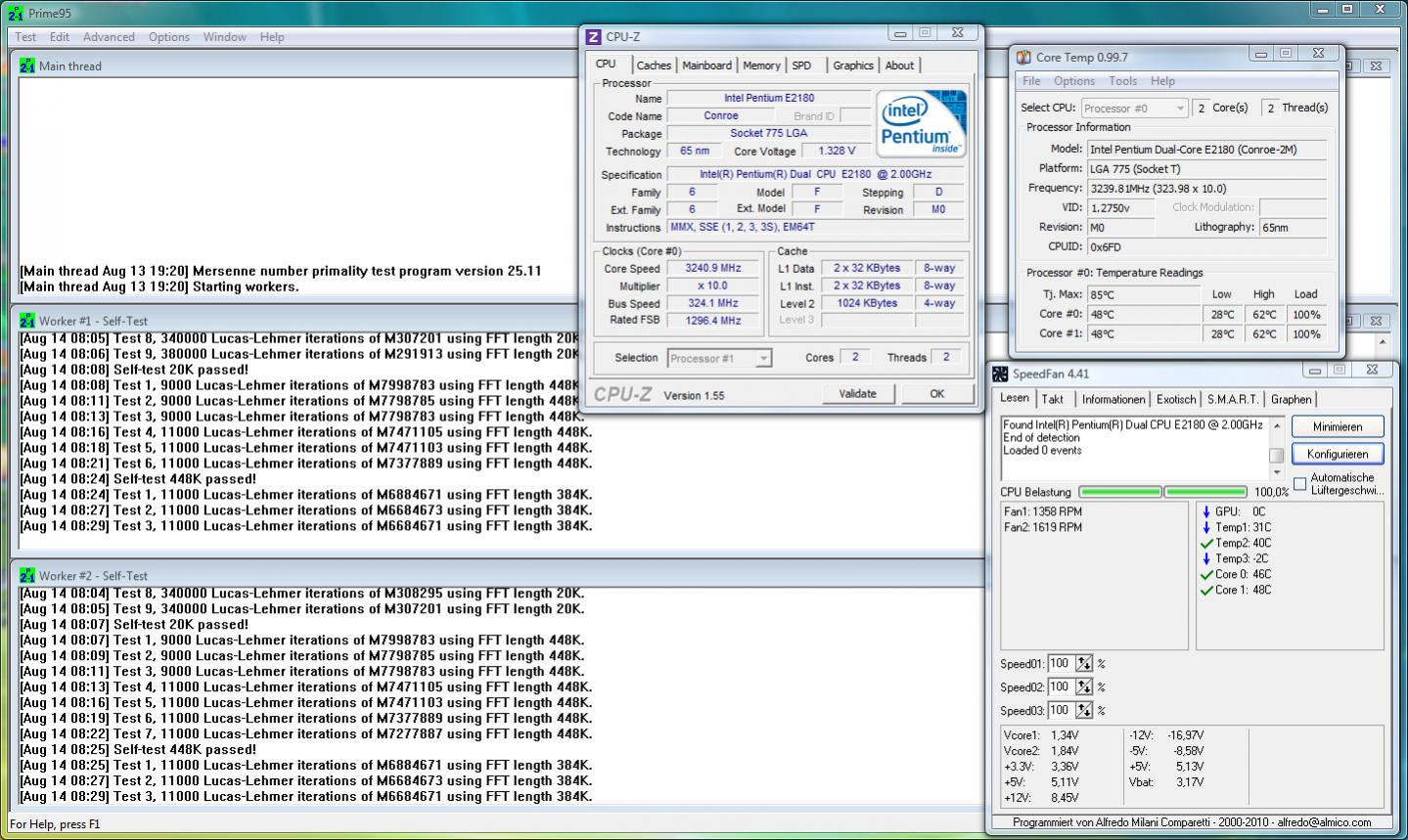This screenshot has height=840, width=1408.
Task: Click the Core 1 48C checkmark icon
Action: pyautogui.click(x=1206, y=590)
